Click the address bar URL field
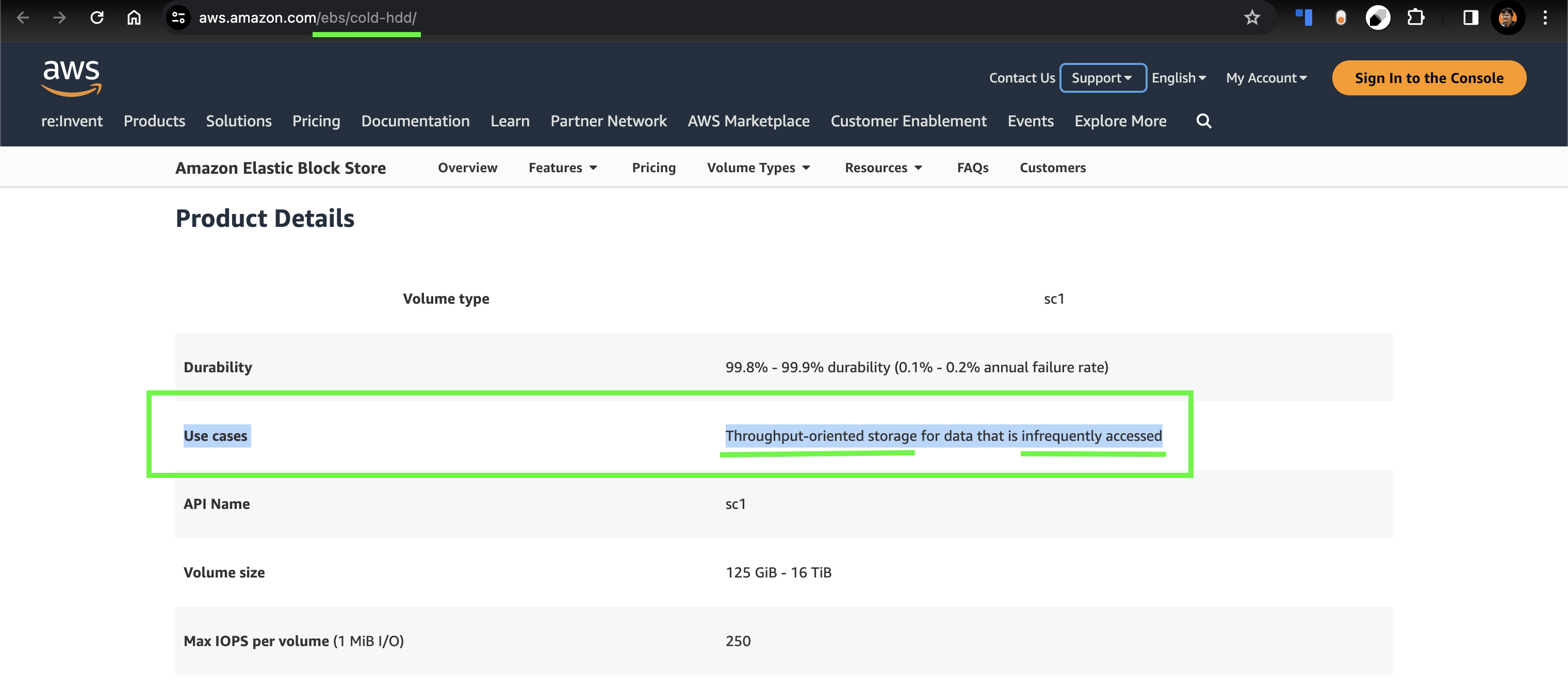 coord(609,18)
